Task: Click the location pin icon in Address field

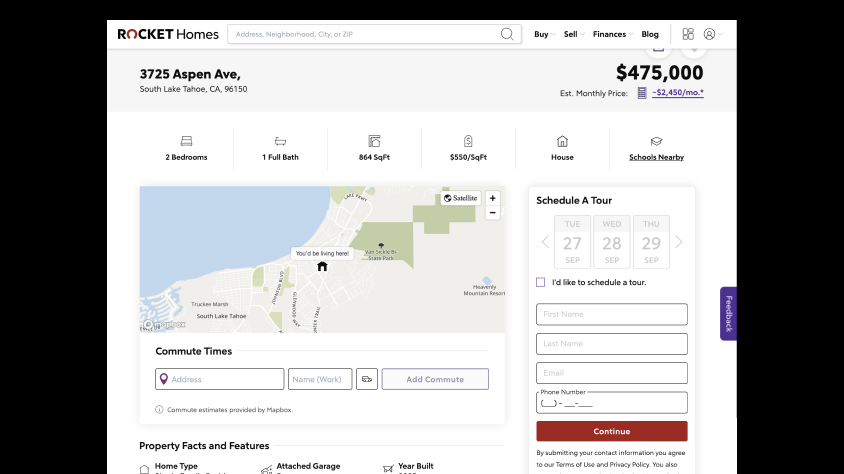Action: tap(164, 379)
